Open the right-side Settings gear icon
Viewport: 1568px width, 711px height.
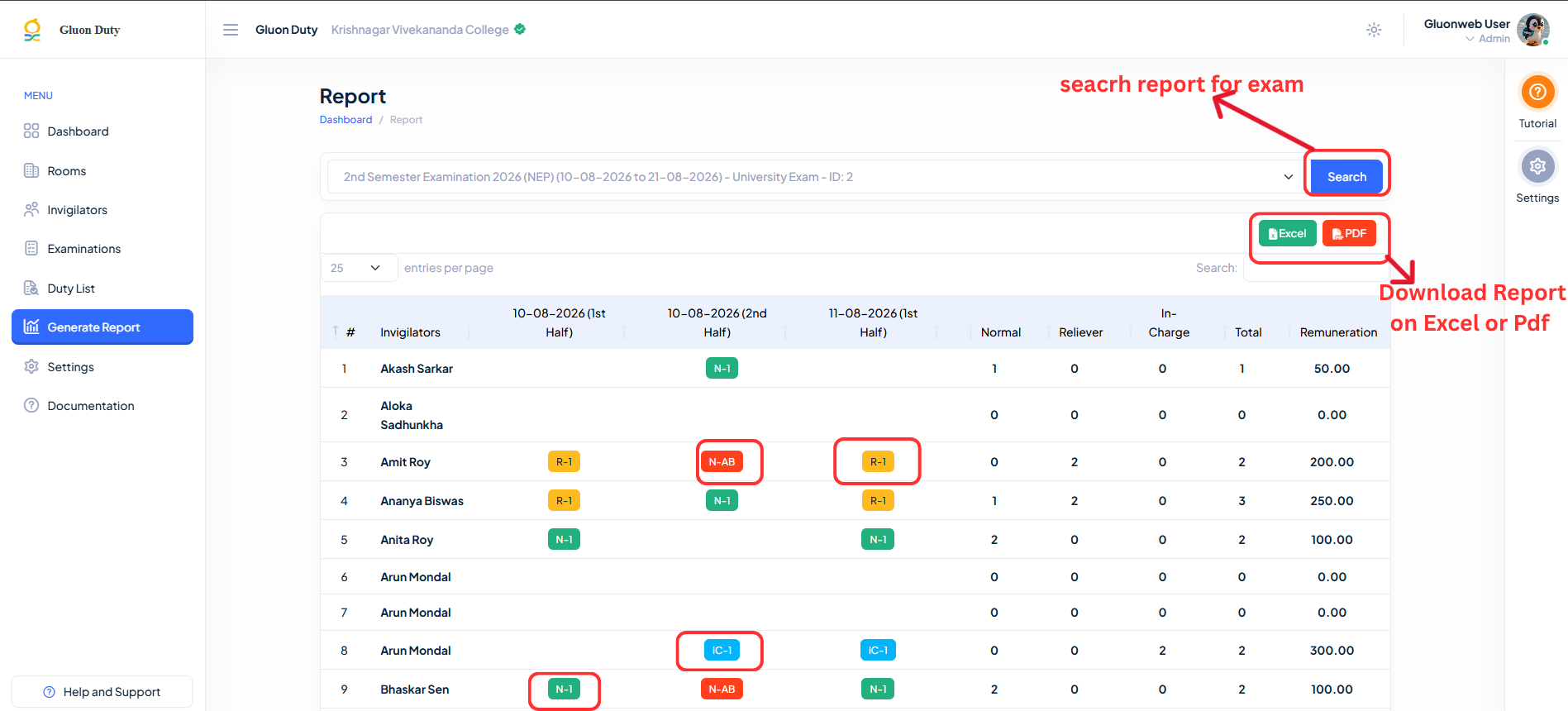tap(1537, 166)
